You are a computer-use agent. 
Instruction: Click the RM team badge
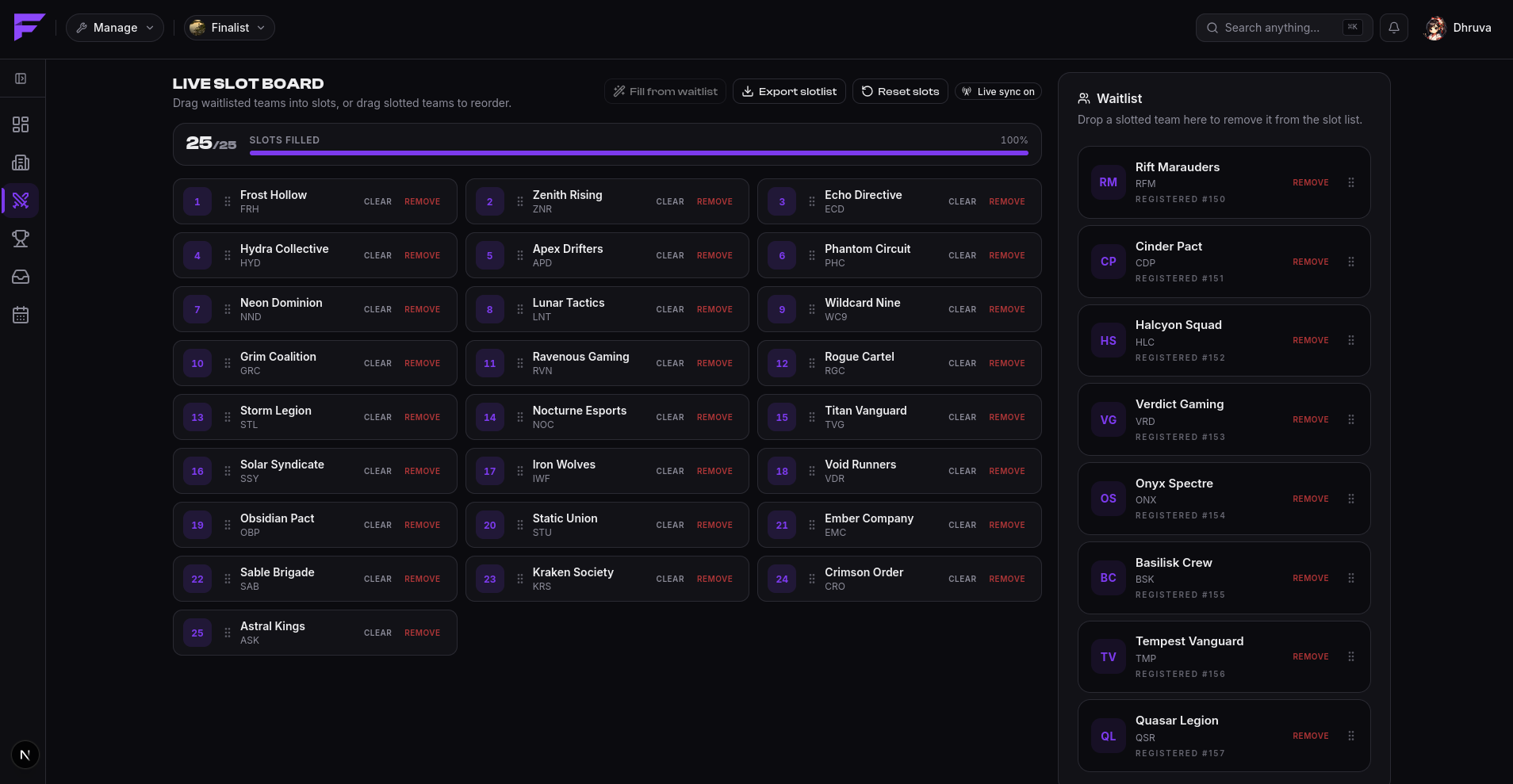coord(1109,182)
